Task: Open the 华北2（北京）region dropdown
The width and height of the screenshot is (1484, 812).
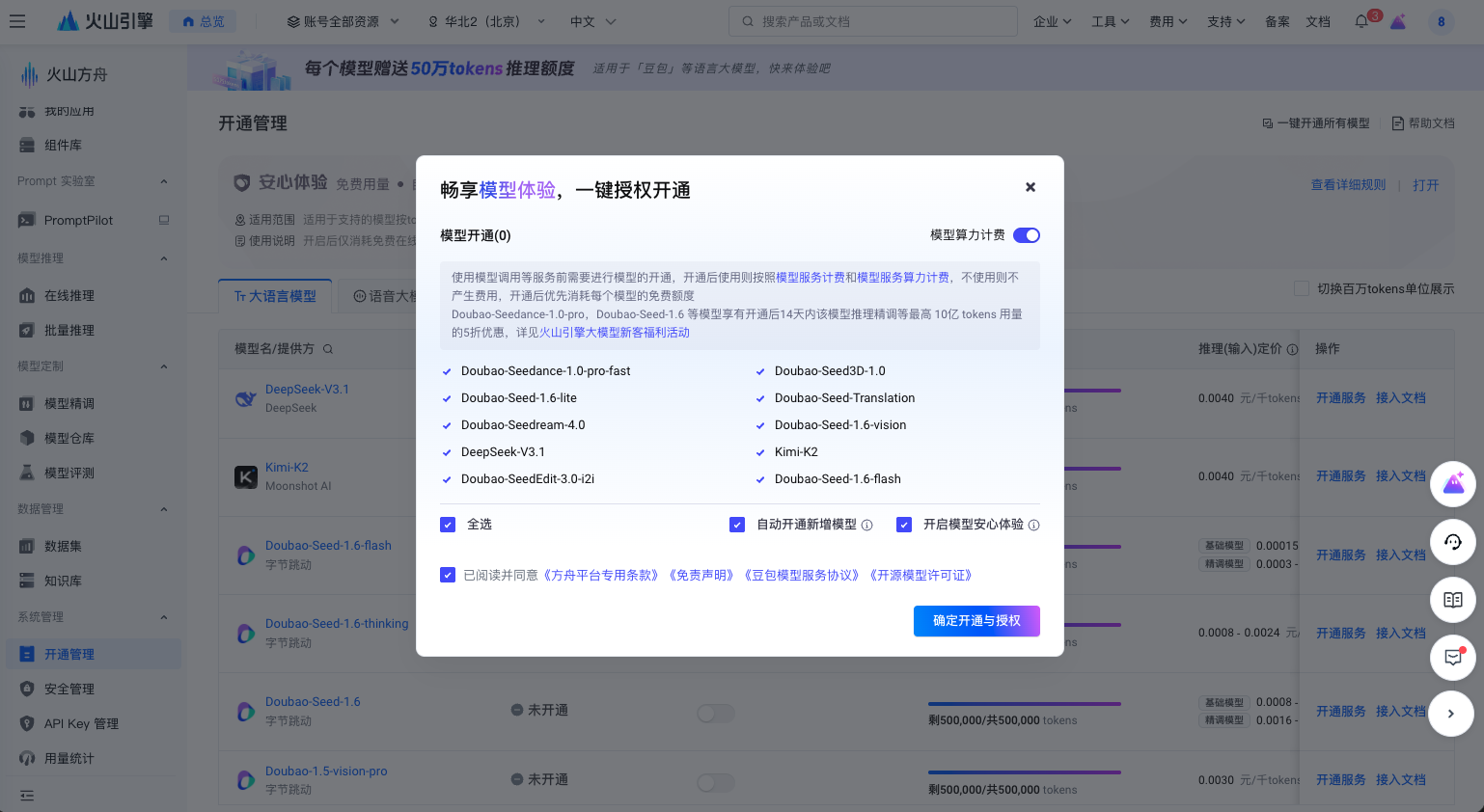Action: [x=486, y=21]
